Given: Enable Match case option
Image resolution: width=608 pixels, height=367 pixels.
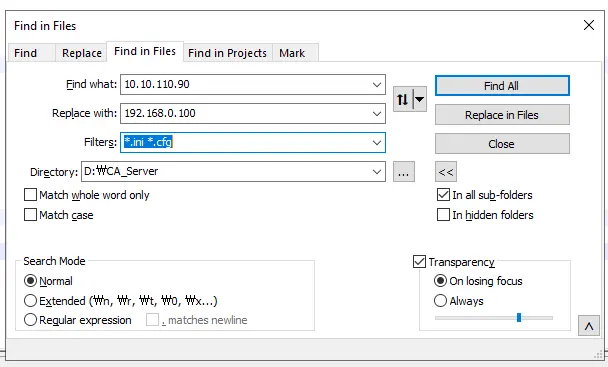Looking at the screenshot, I should tap(30, 215).
